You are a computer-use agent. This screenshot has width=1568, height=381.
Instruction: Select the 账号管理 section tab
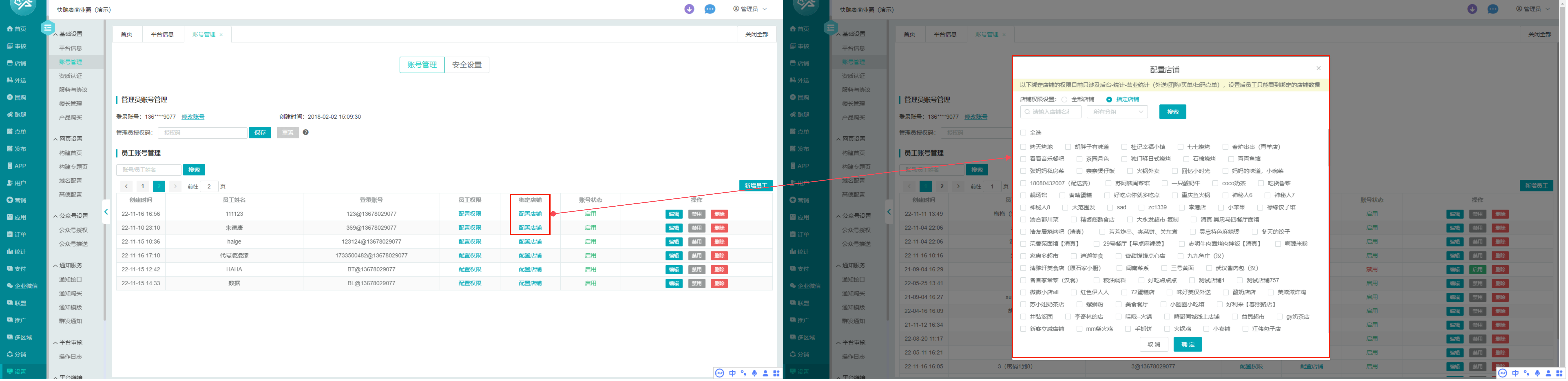pyautogui.click(x=422, y=64)
